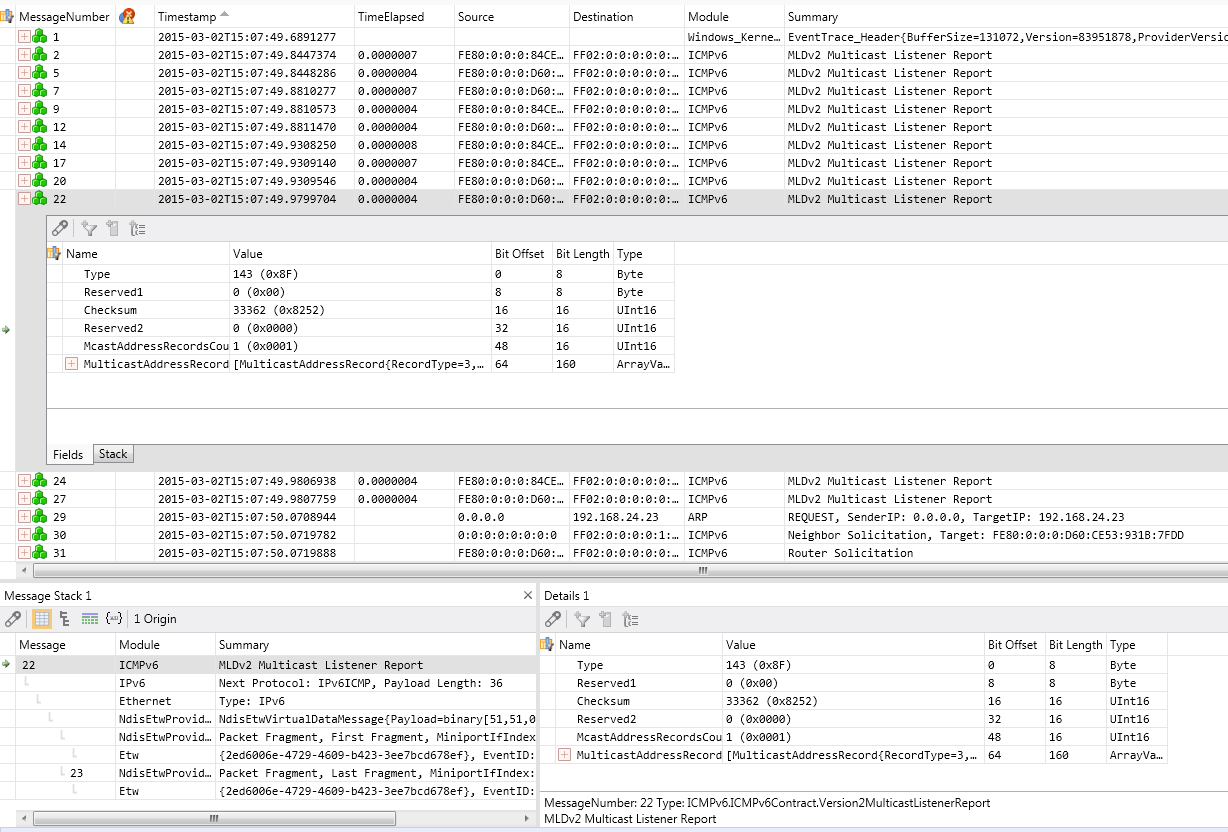The width and height of the screenshot is (1228, 832).
Task: Select the ARP message row 29
Action: 622,517
